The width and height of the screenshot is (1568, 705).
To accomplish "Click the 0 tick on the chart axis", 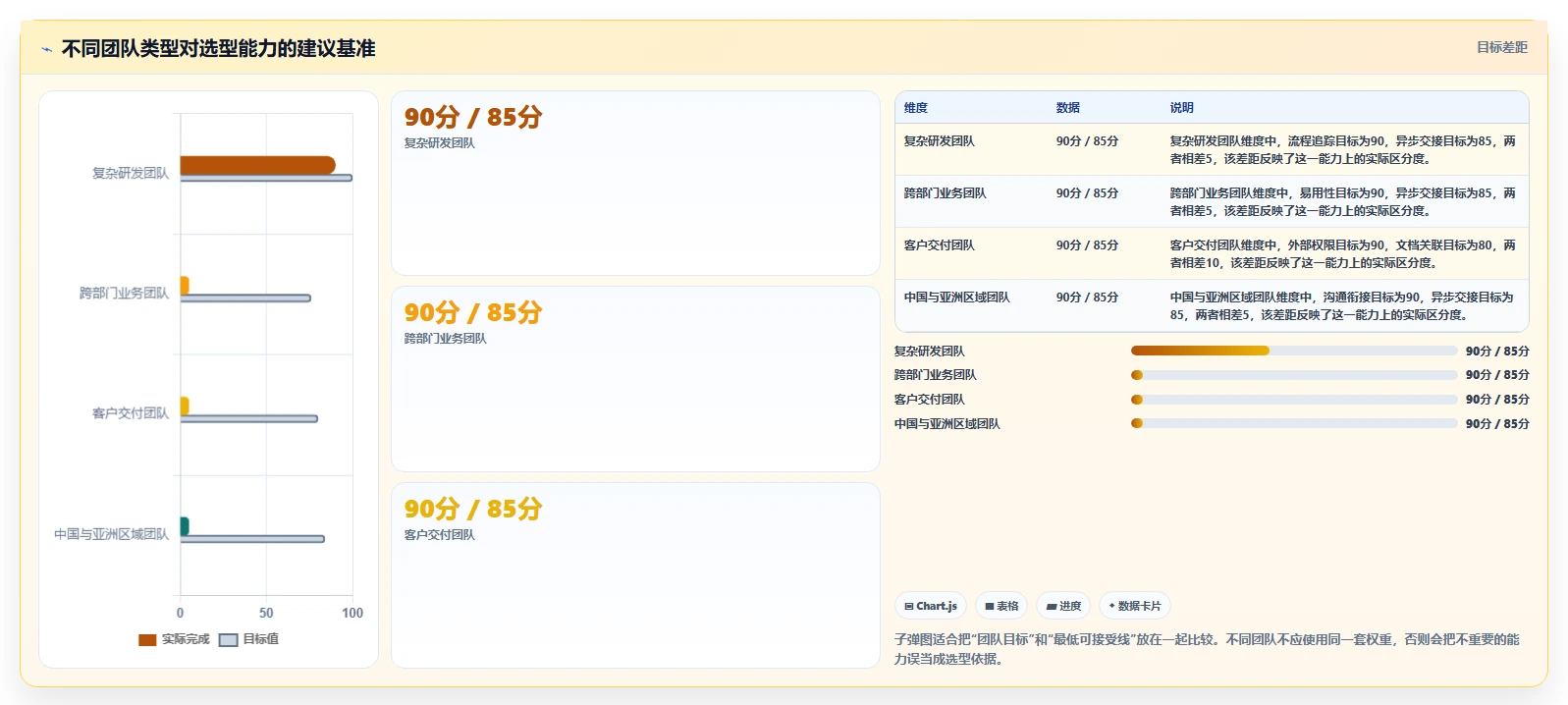I will tap(180, 613).
